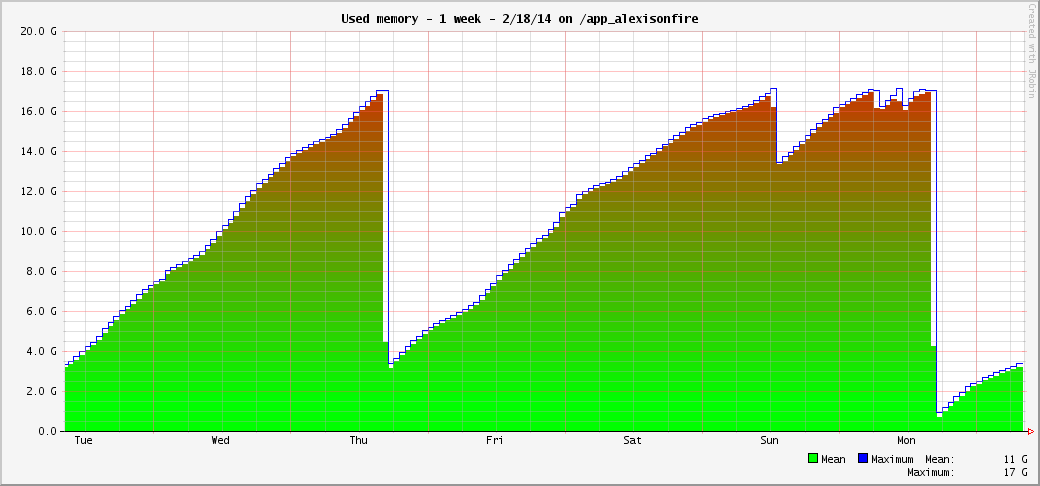1040x486 pixels.
Task: Click the 'Maximum' legend text label
Action: [892, 459]
